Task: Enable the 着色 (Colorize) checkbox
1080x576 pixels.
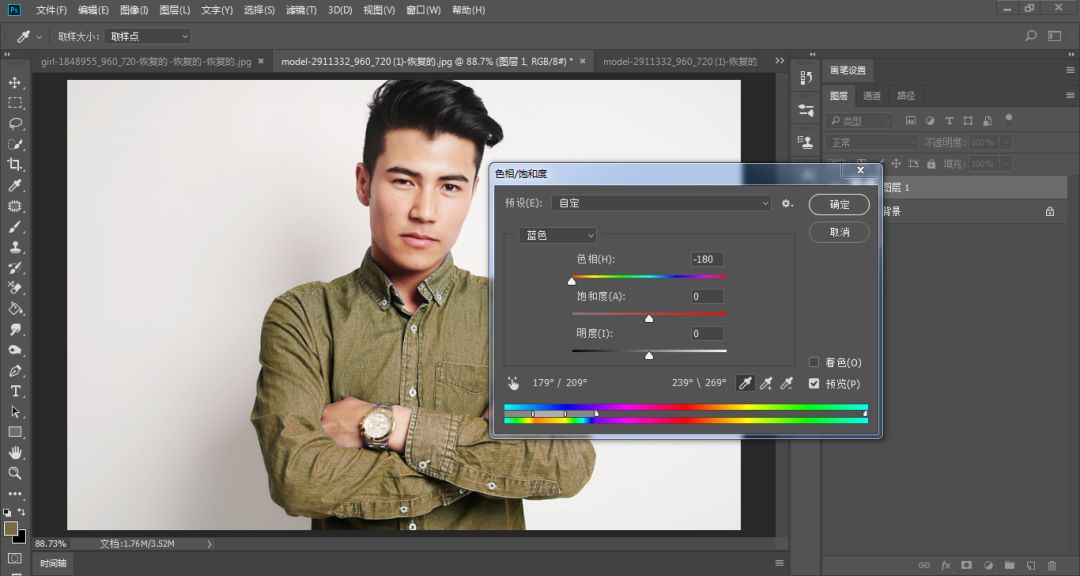Action: 814,362
